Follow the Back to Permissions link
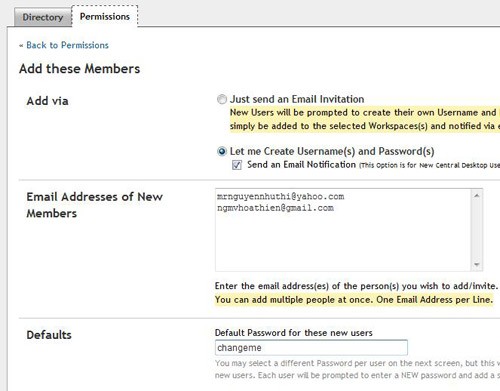Screen dimensions: 500x391 point(67,45)
